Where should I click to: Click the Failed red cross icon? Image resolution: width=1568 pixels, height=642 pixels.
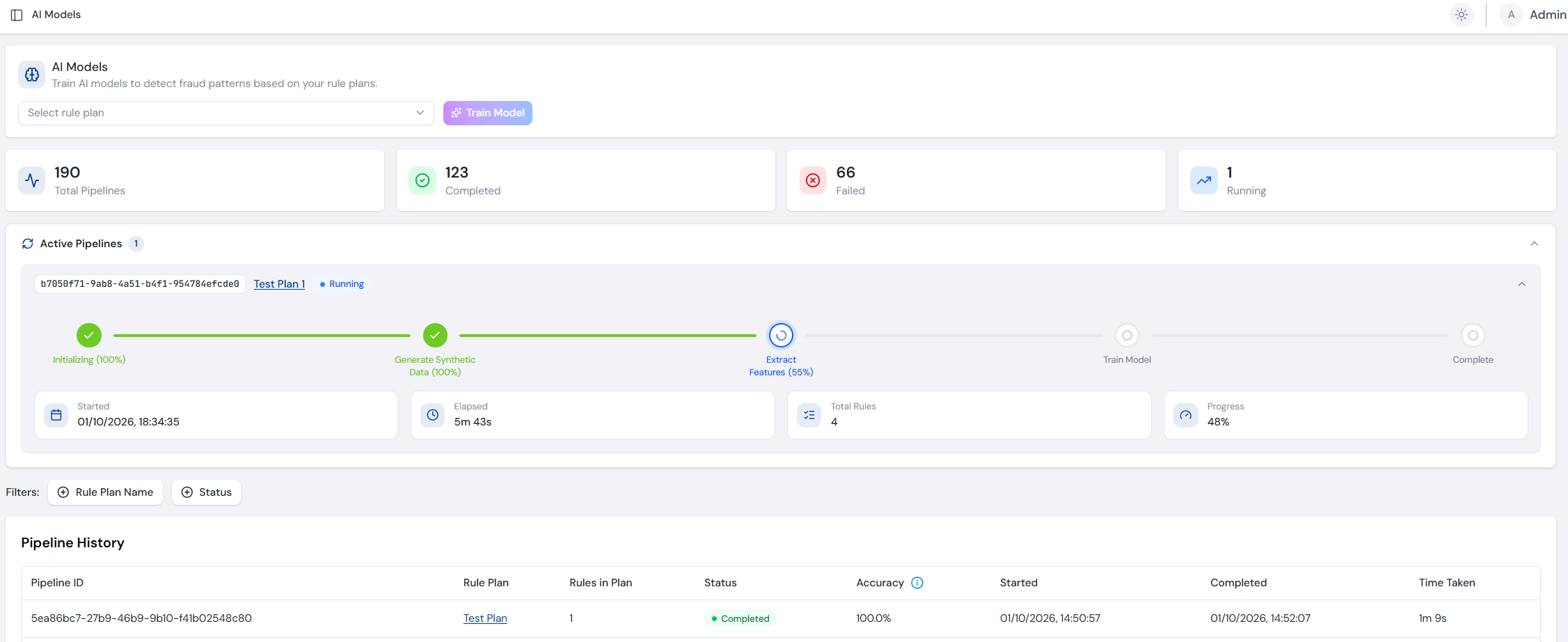[813, 180]
